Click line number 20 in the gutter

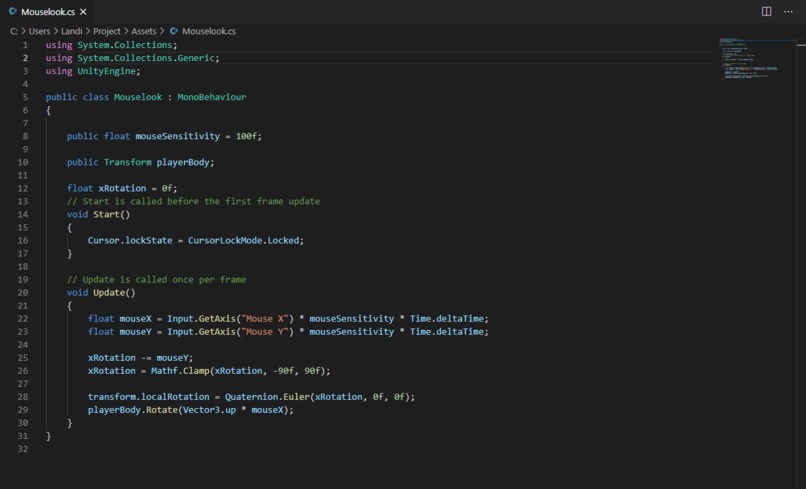pyautogui.click(x=23, y=292)
